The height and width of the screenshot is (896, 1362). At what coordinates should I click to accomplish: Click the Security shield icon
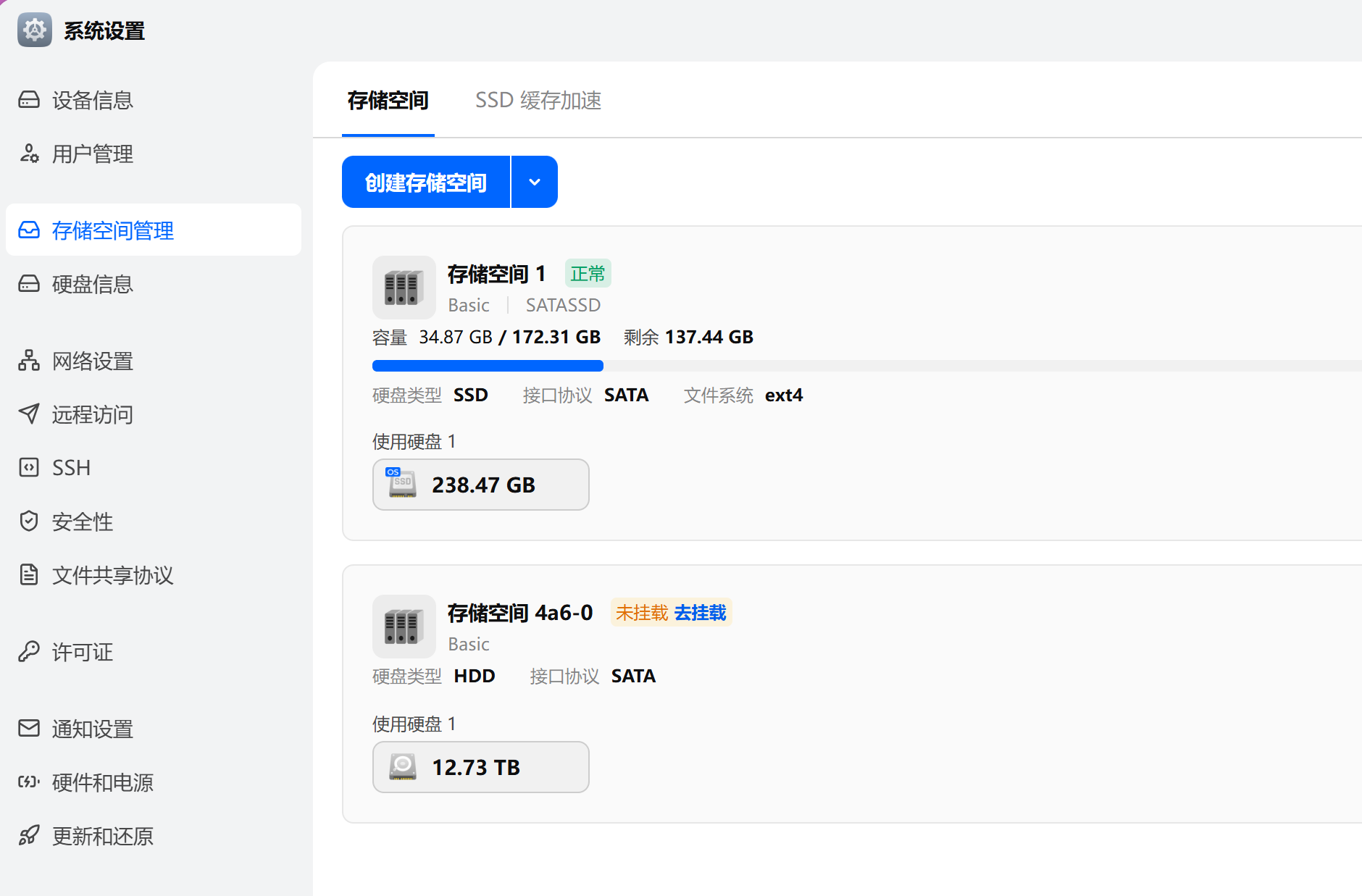click(x=29, y=522)
